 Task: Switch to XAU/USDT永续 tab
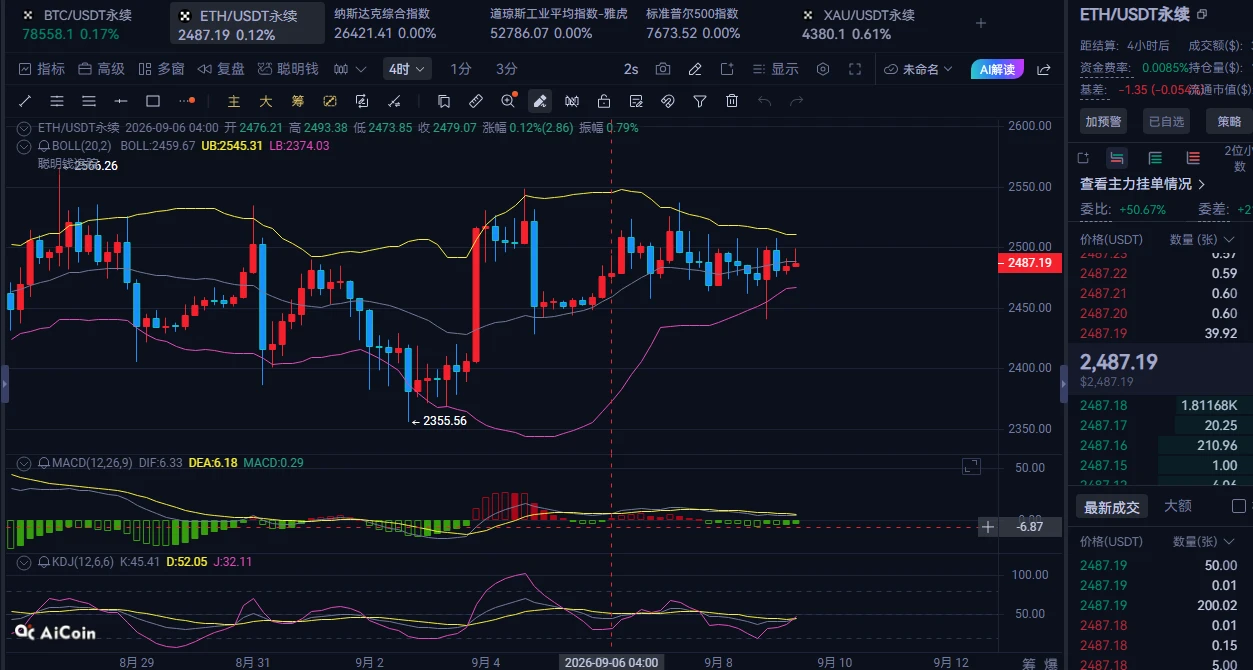[x=858, y=24]
